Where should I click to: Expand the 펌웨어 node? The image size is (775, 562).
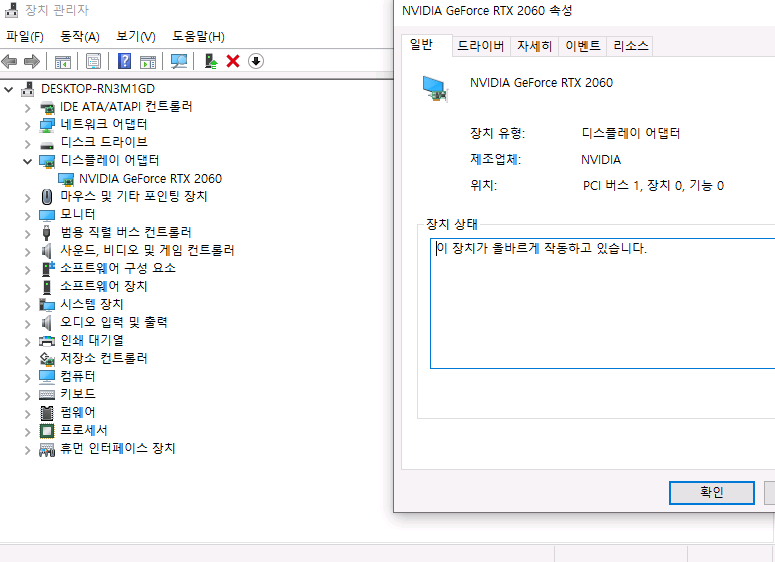tap(28, 414)
